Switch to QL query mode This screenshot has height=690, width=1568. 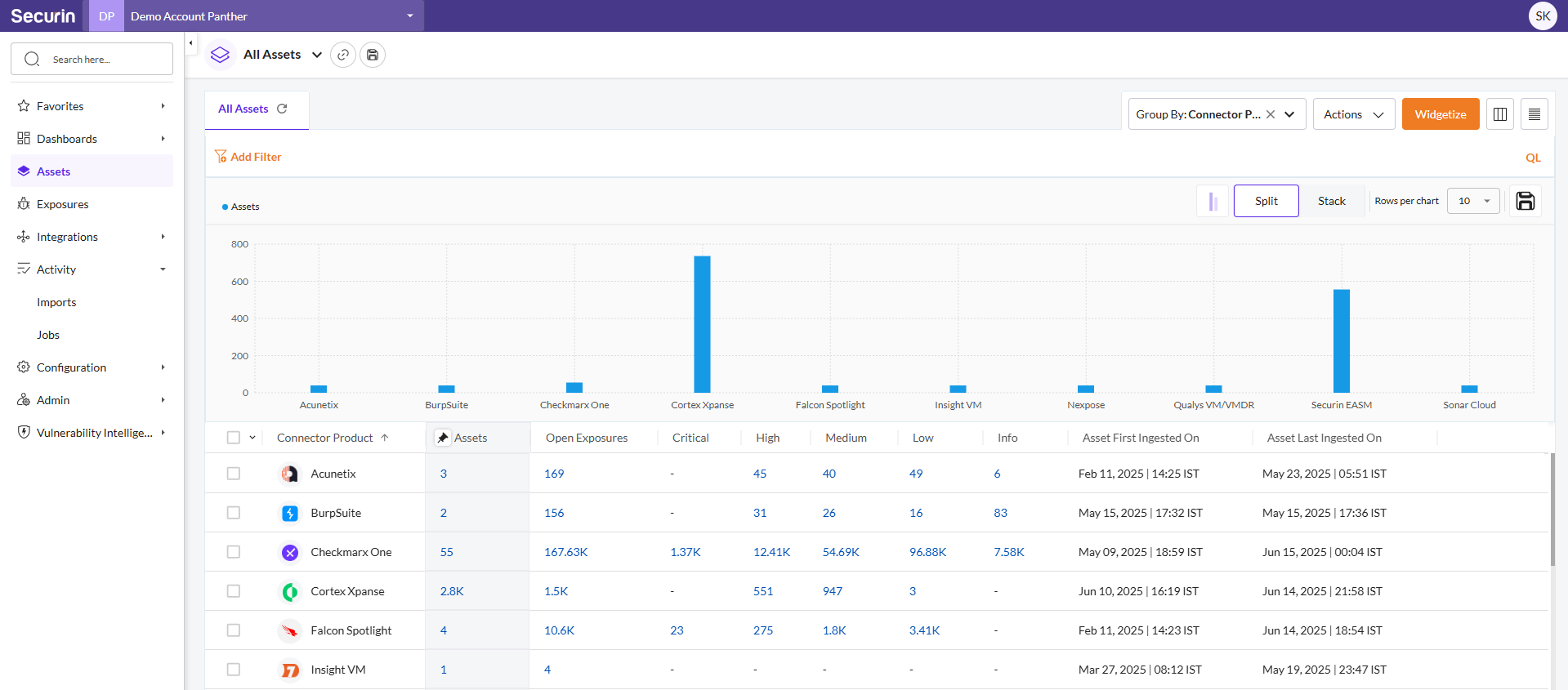tap(1533, 158)
